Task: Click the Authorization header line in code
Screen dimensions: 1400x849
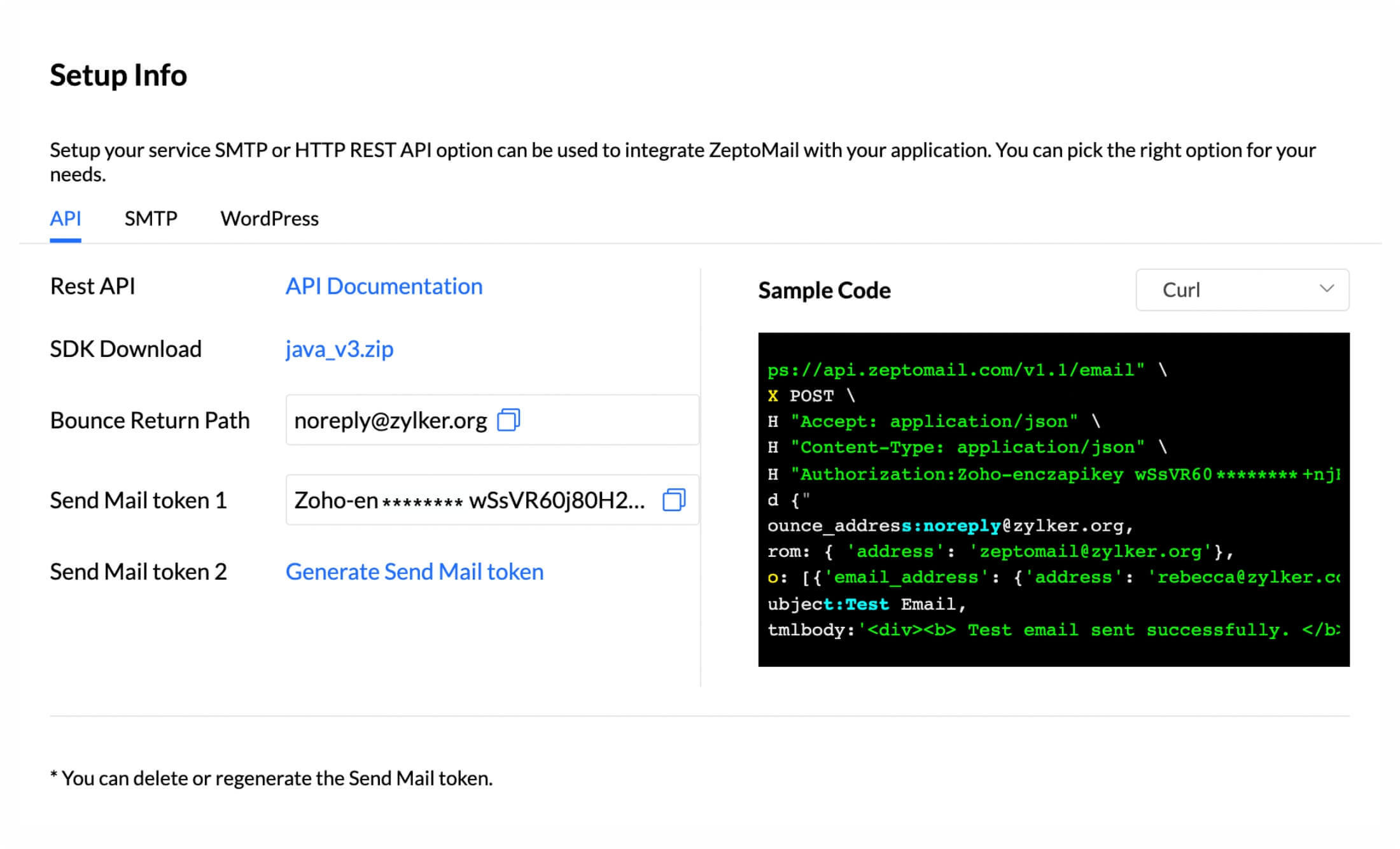Action: click(x=1053, y=474)
